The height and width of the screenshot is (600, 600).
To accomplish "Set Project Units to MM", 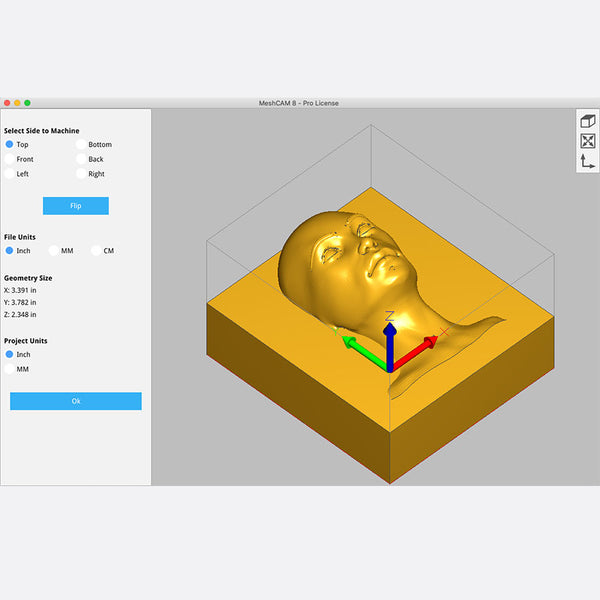I will coord(9,369).
